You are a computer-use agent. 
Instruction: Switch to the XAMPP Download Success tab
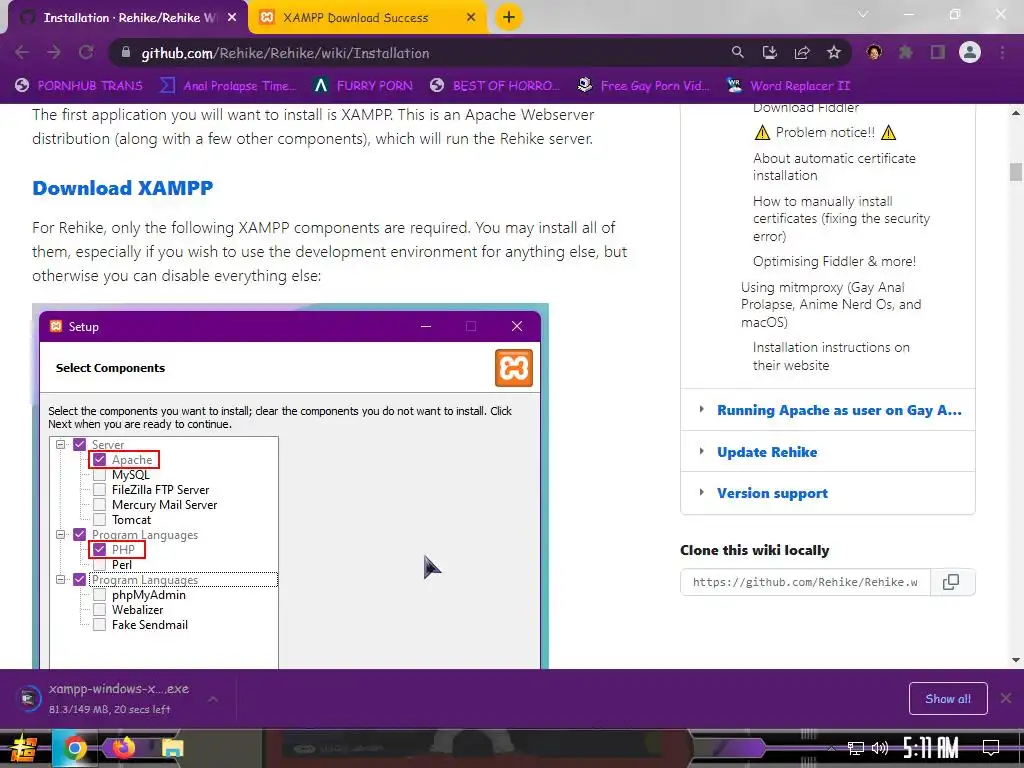[x=368, y=18]
